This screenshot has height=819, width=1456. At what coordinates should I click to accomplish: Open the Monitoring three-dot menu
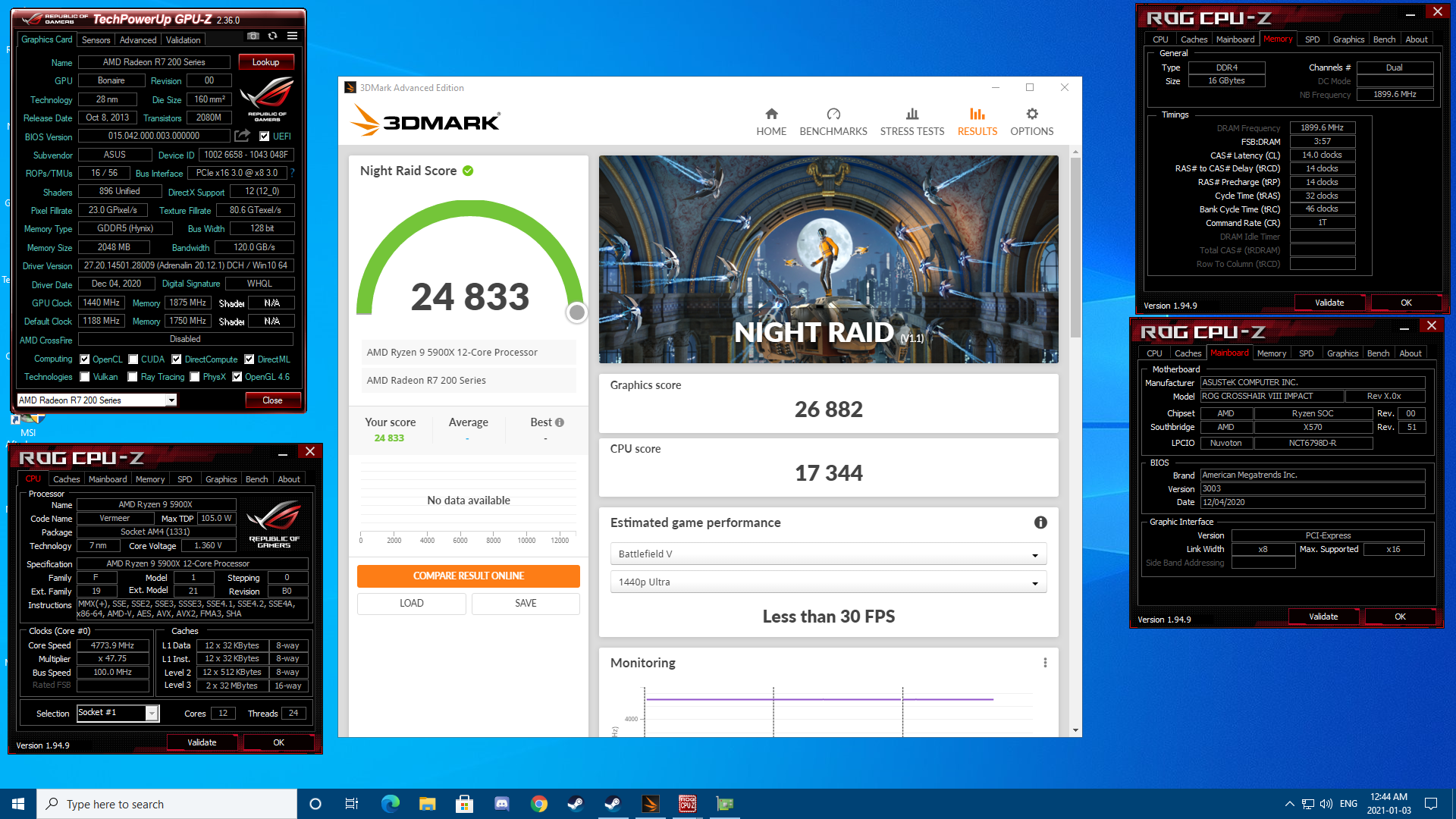coord(1045,663)
